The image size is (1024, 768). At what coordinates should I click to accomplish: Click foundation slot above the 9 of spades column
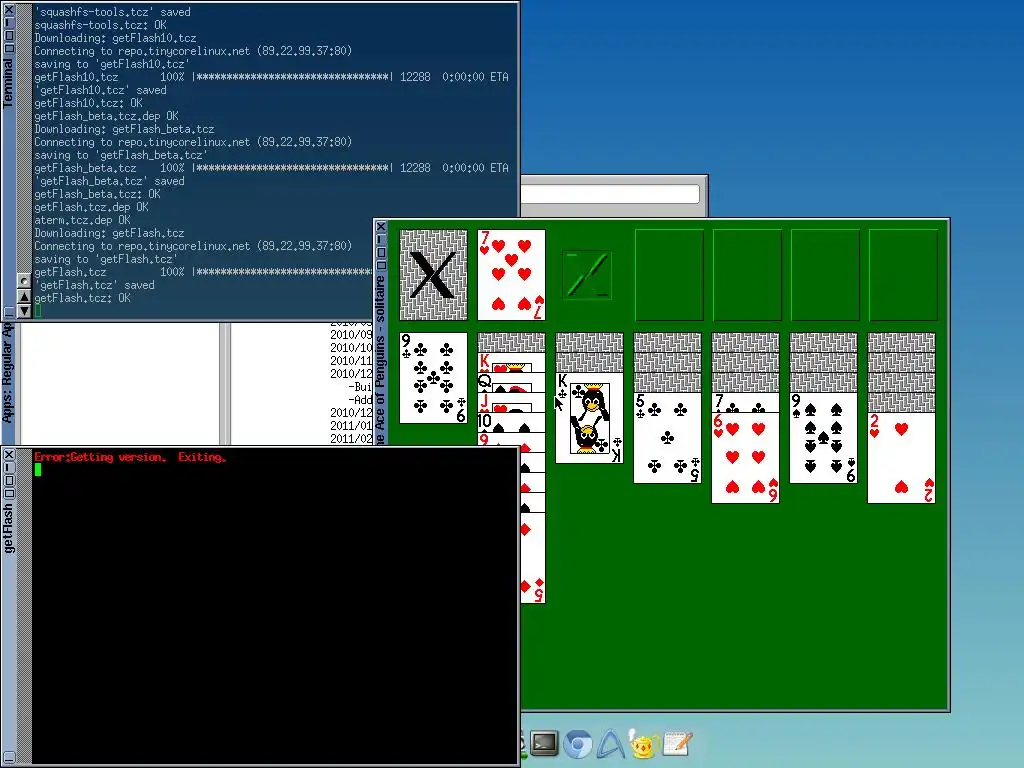(x=825, y=274)
